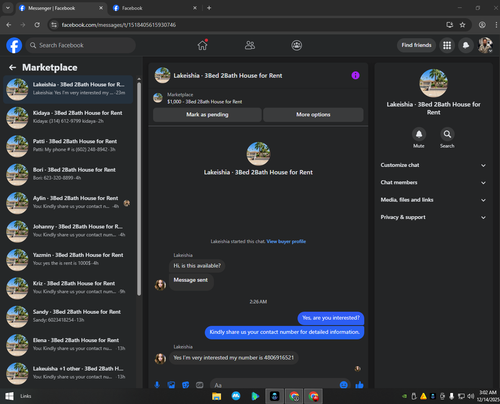Open Windows Start menu
Viewport: 500px width, 404px height.
coord(9,396)
